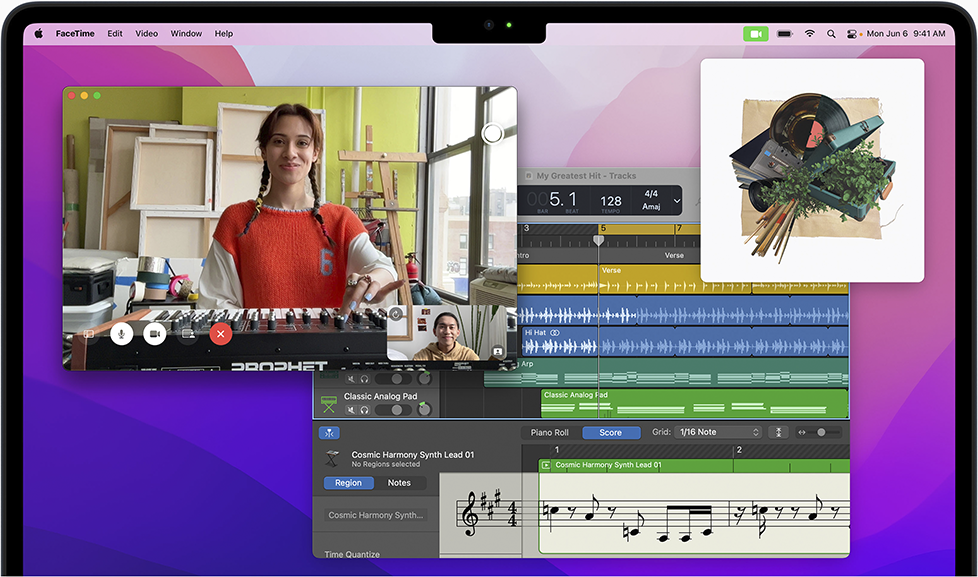Click the 4/4 Amaj signature display
This screenshot has width=978, height=577.
click(x=651, y=200)
